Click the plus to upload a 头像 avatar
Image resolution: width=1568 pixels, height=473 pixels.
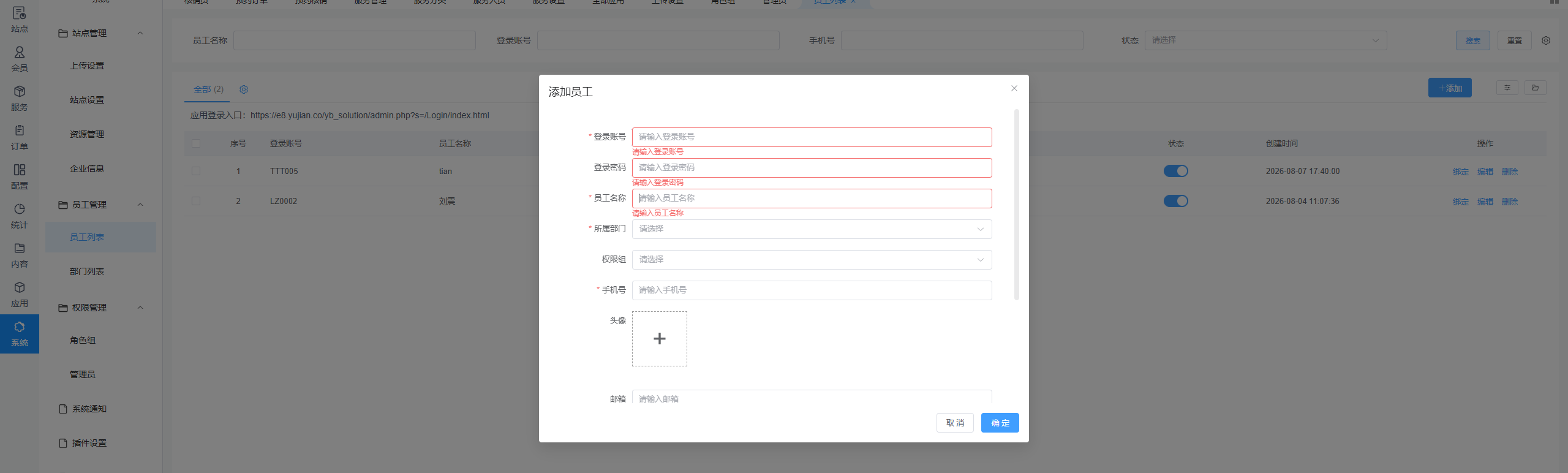tap(660, 339)
